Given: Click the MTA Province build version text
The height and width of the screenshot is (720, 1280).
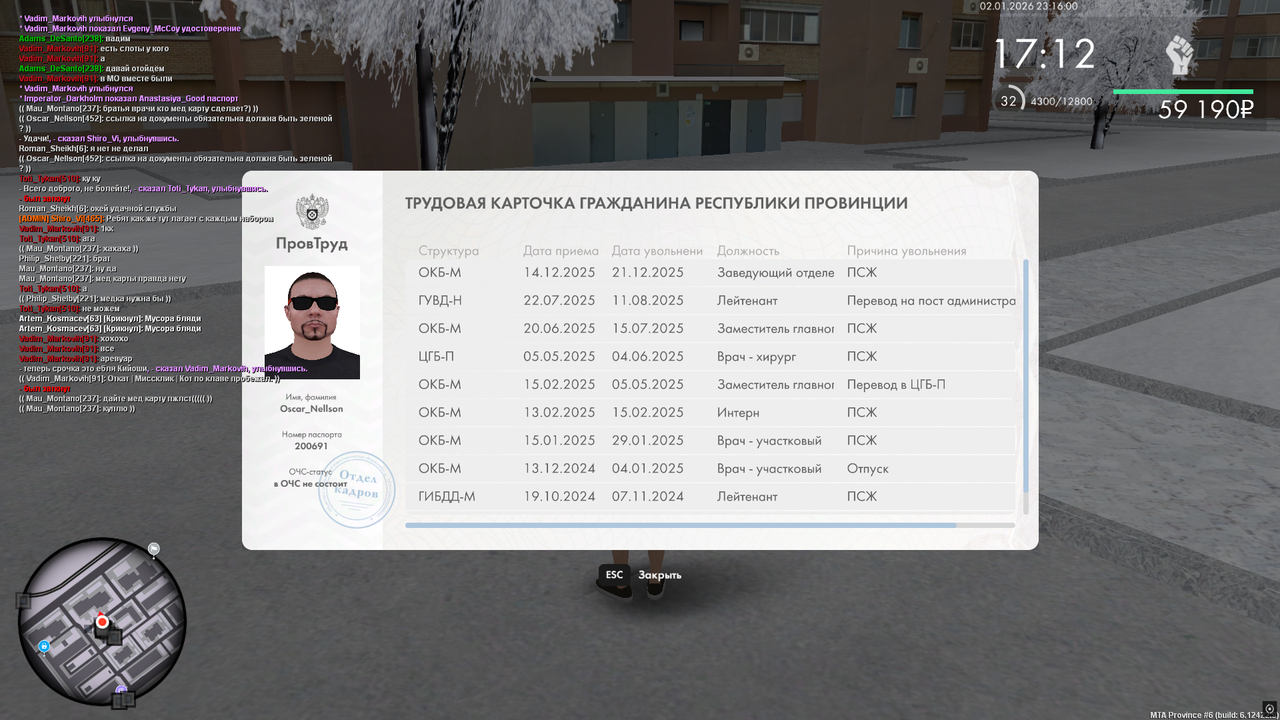Looking at the screenshot, I should (1211, 714).
